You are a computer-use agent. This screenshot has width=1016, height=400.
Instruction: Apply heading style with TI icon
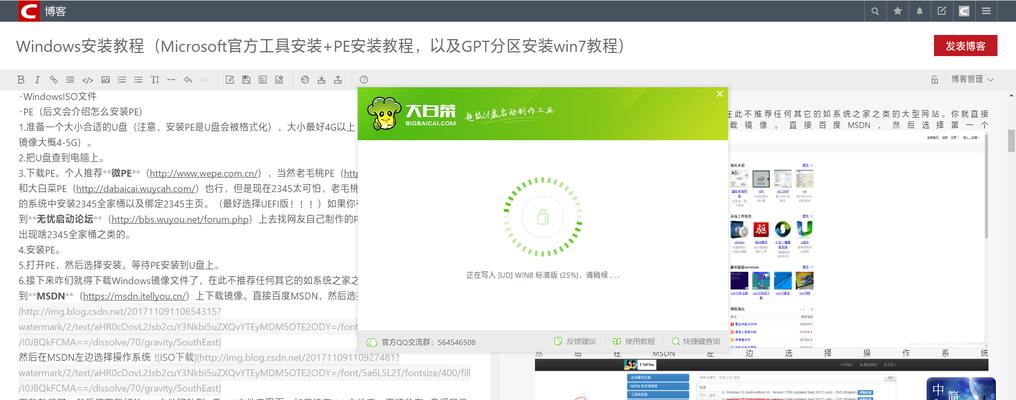pyautogui.click(x=155, y=80)
